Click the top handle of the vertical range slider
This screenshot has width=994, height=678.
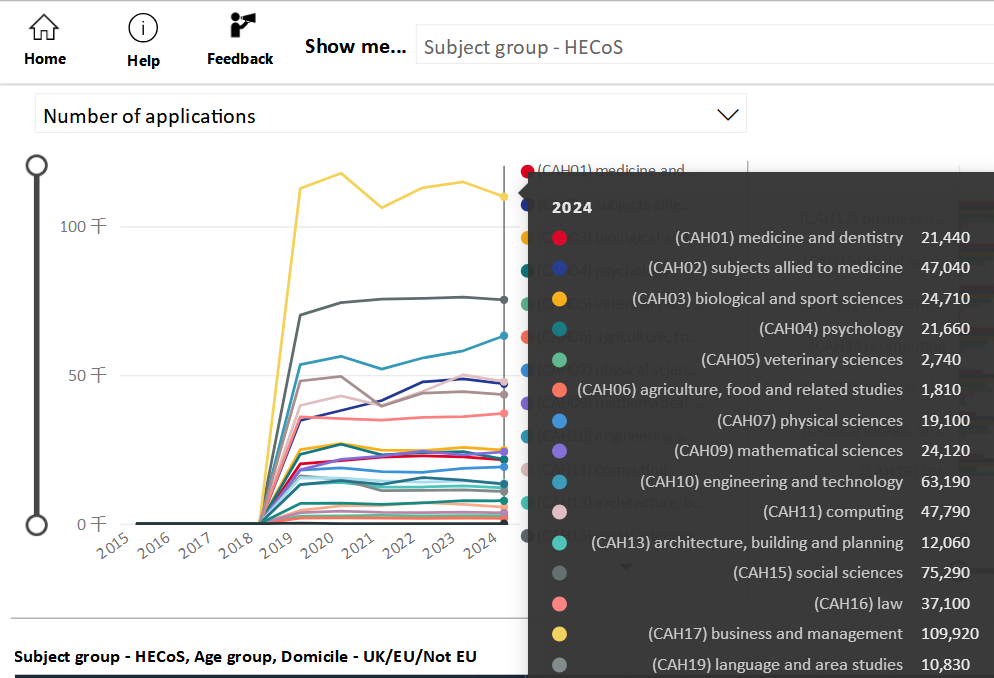pos(37,165)
